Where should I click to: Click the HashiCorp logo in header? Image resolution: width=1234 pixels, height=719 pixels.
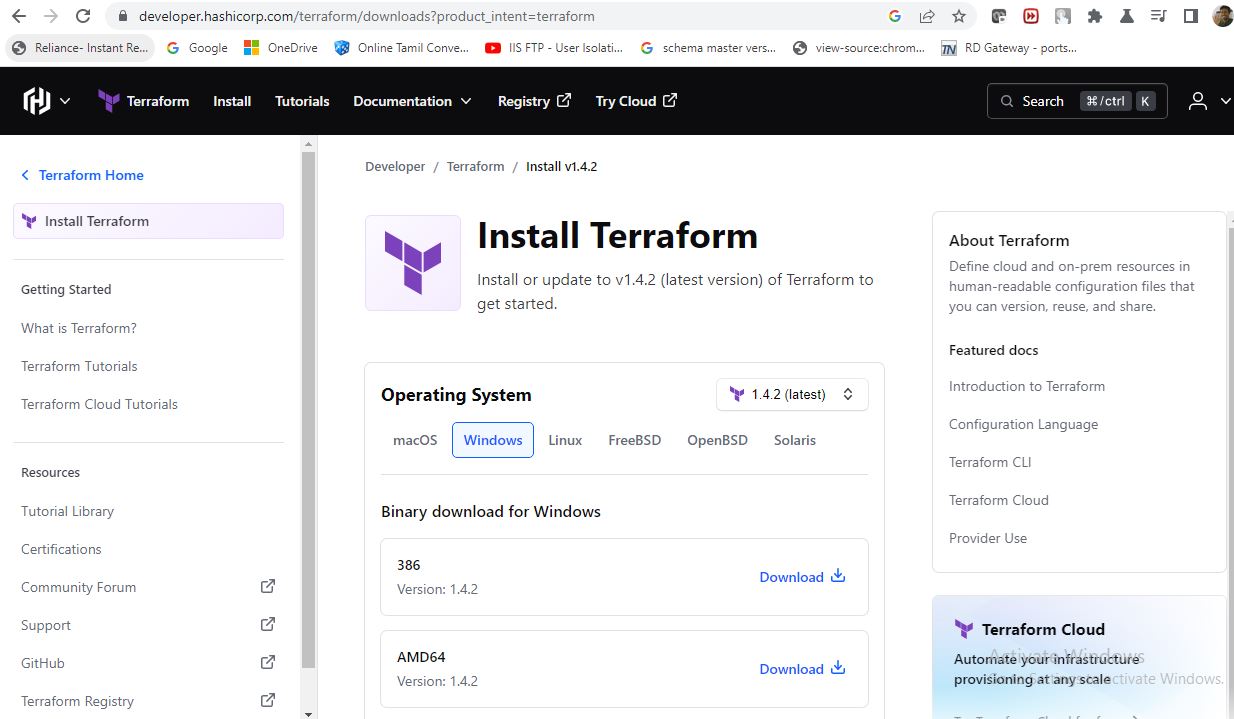(37, 101)
